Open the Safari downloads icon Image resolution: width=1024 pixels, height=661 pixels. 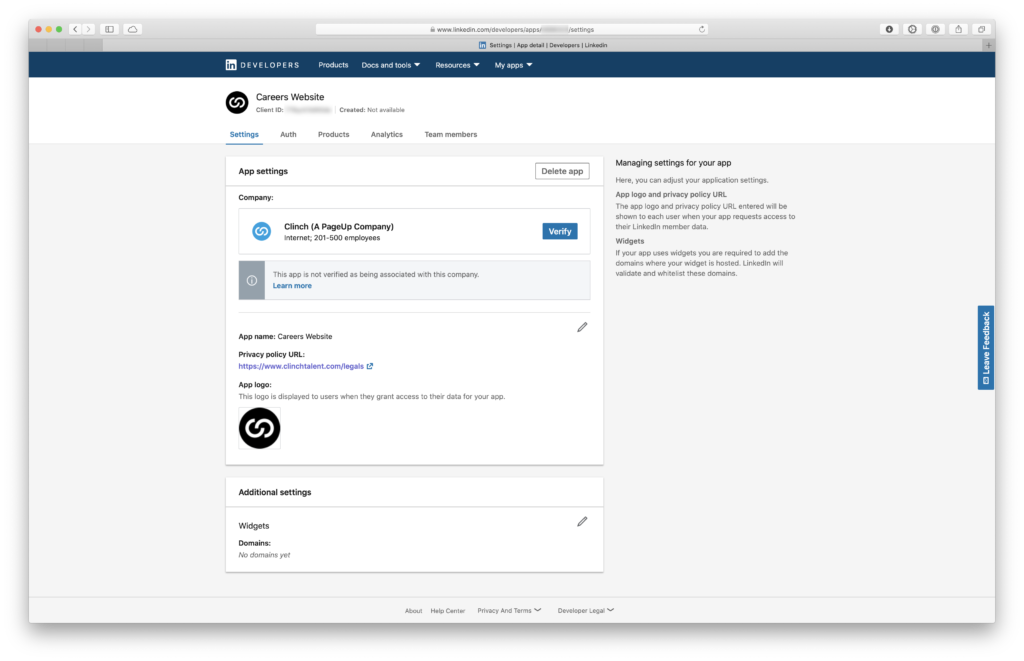[889, 29]
